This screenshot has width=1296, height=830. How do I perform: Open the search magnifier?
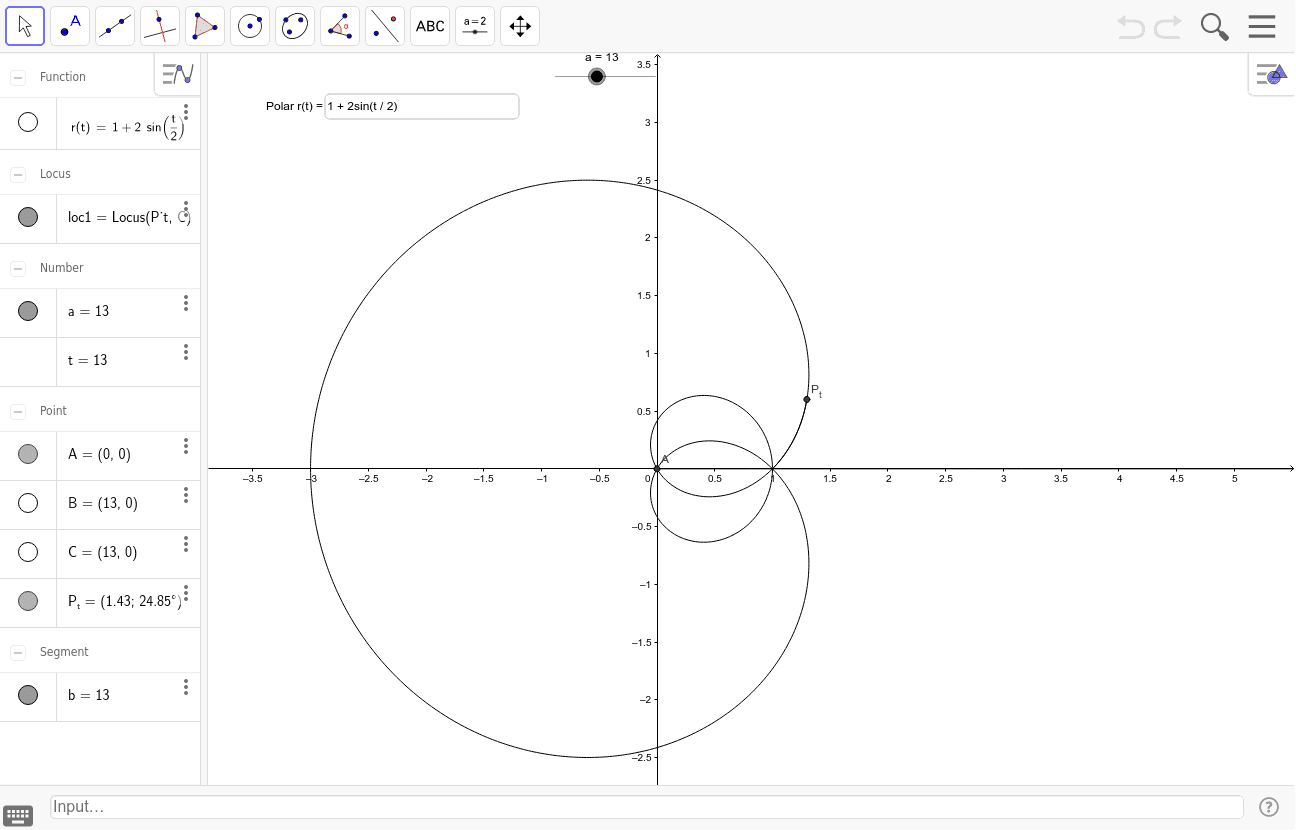coord(1215,27)
